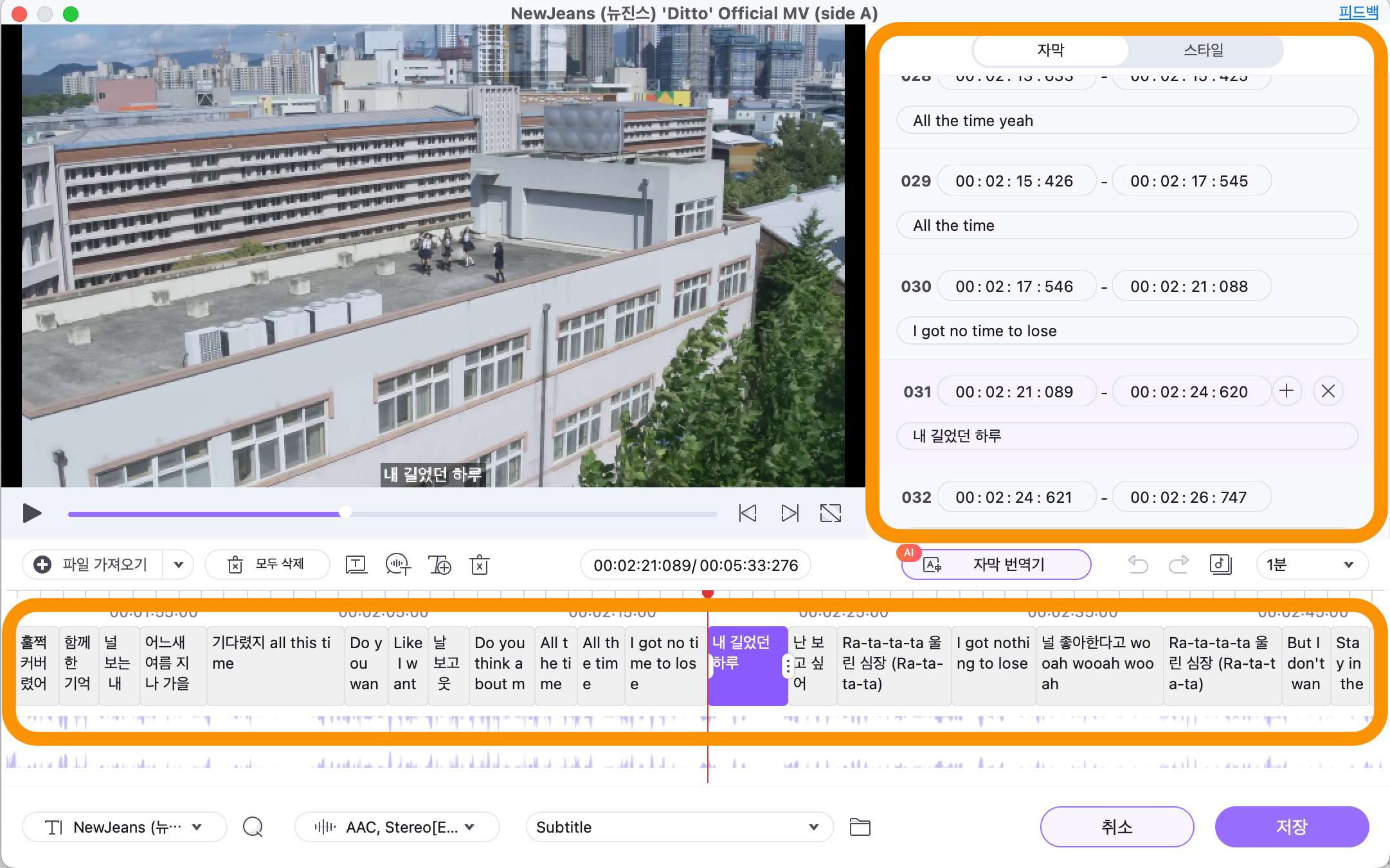Click the 내 길었던 하루 subtitle input field
Screen dimensions: 1390x868
click(1127, 435)
